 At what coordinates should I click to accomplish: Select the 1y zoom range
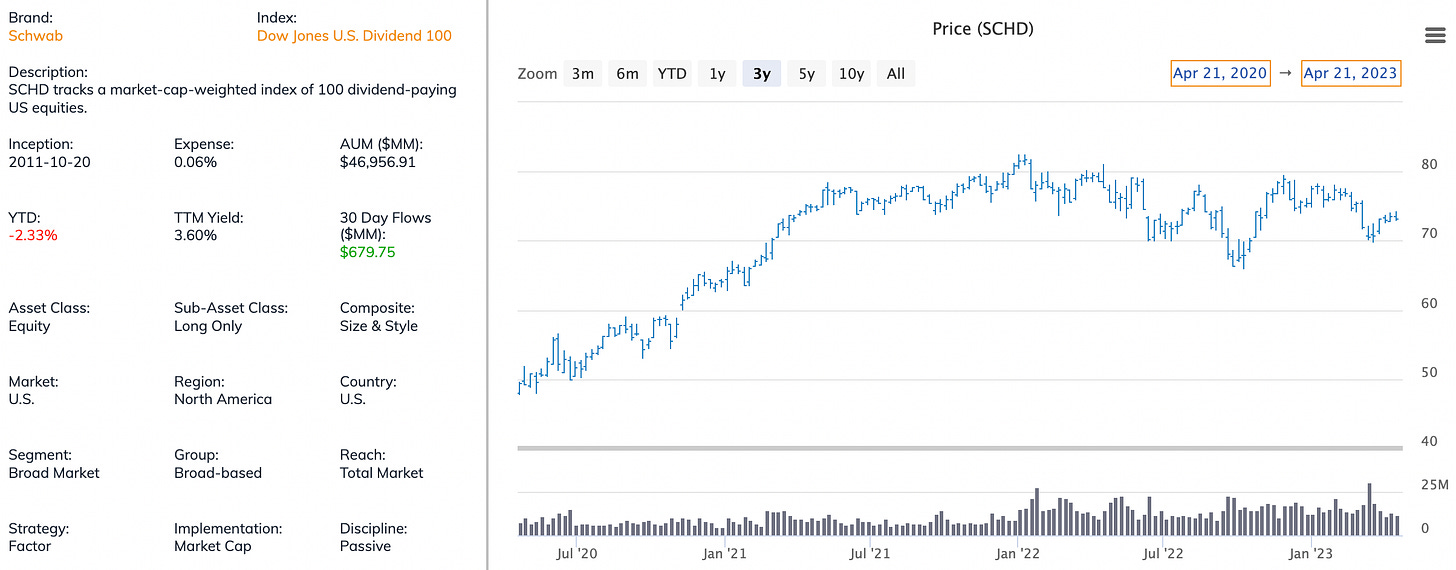717,73
